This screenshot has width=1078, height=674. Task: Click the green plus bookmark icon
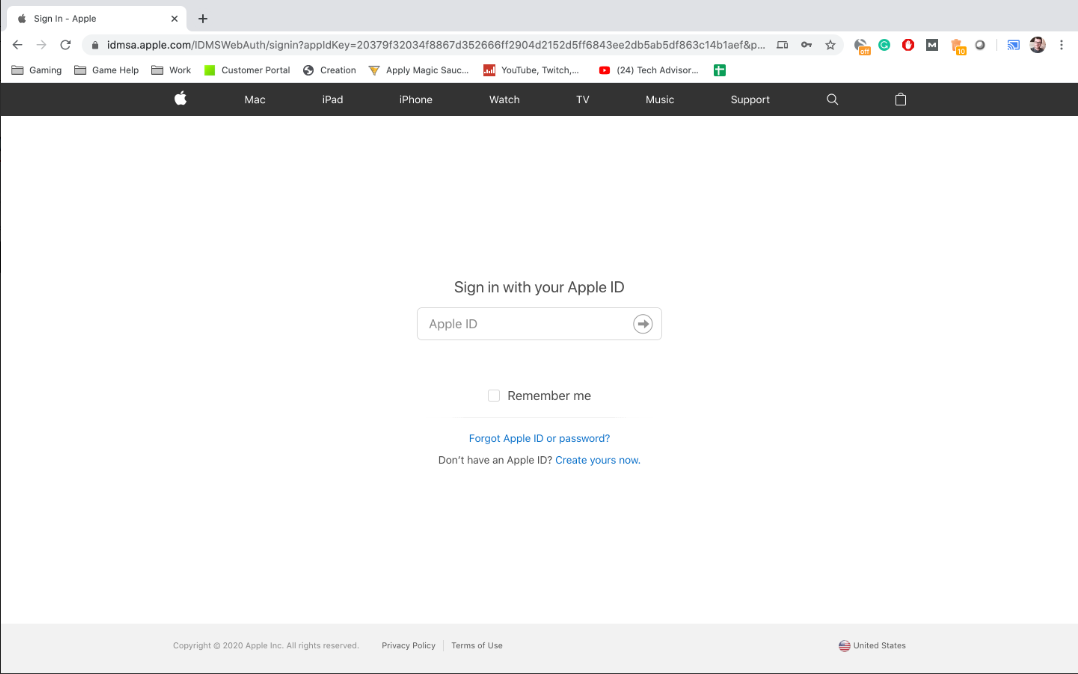point(720,70)
